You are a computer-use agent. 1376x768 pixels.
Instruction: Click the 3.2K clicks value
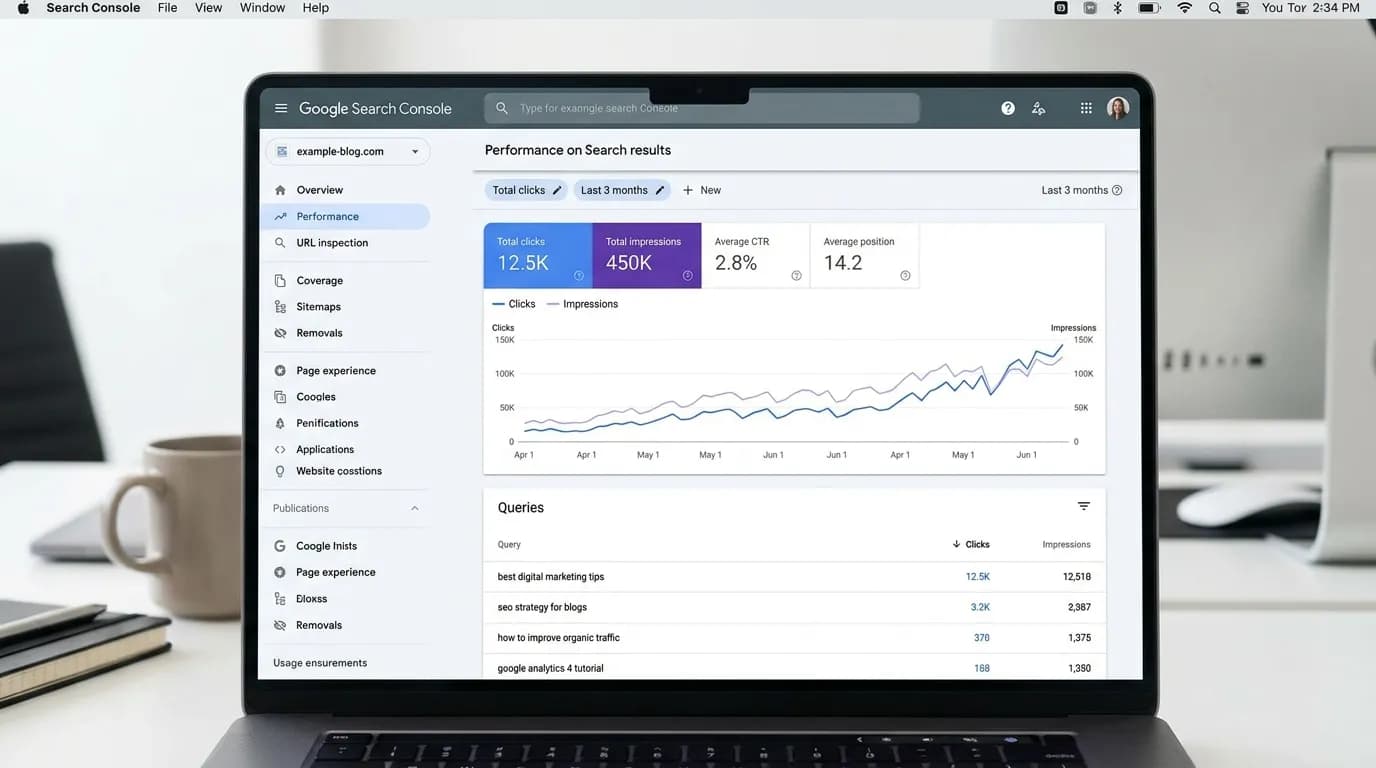[x=980, y=607]
